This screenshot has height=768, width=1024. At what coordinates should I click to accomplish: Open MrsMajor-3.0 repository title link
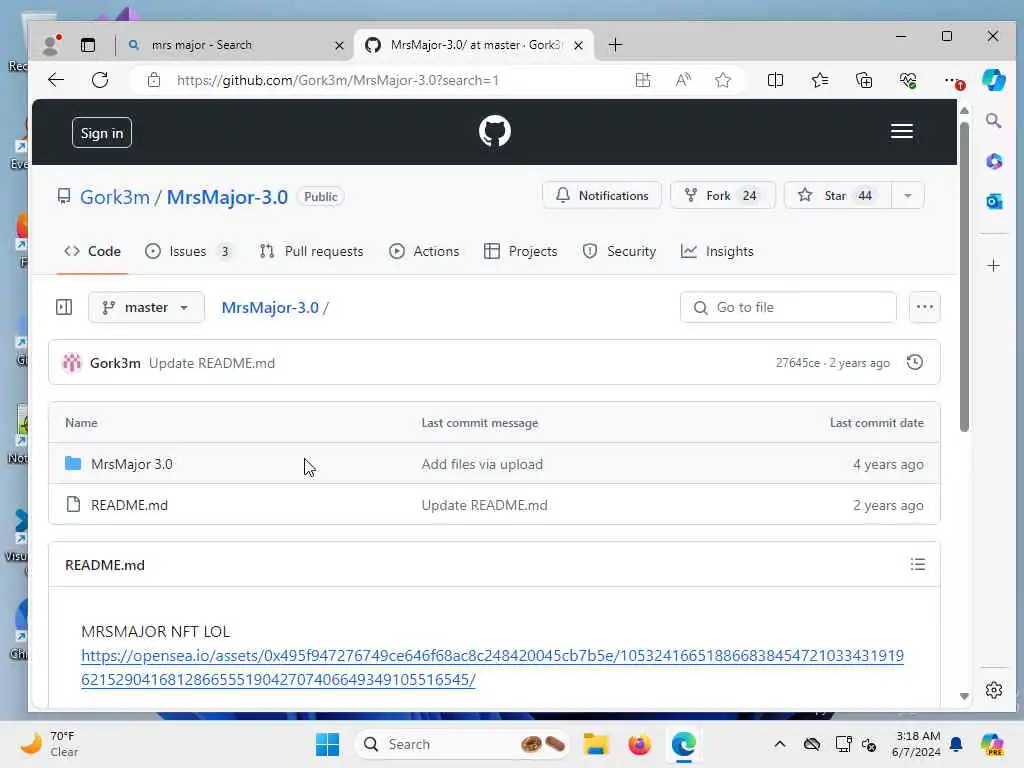227,197
